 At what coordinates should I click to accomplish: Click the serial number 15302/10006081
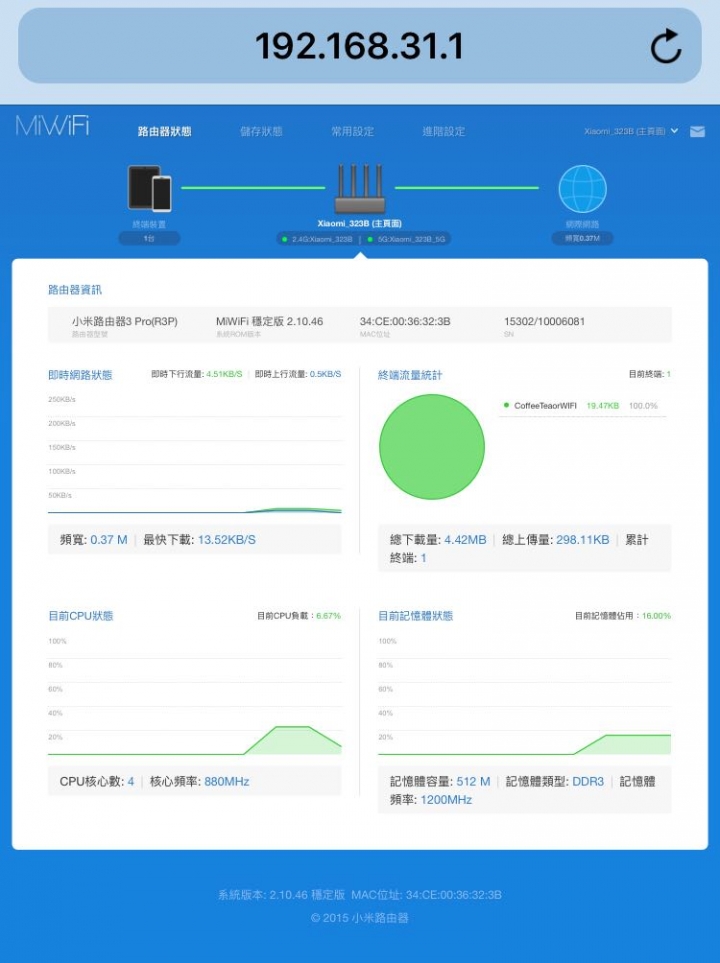544,321
